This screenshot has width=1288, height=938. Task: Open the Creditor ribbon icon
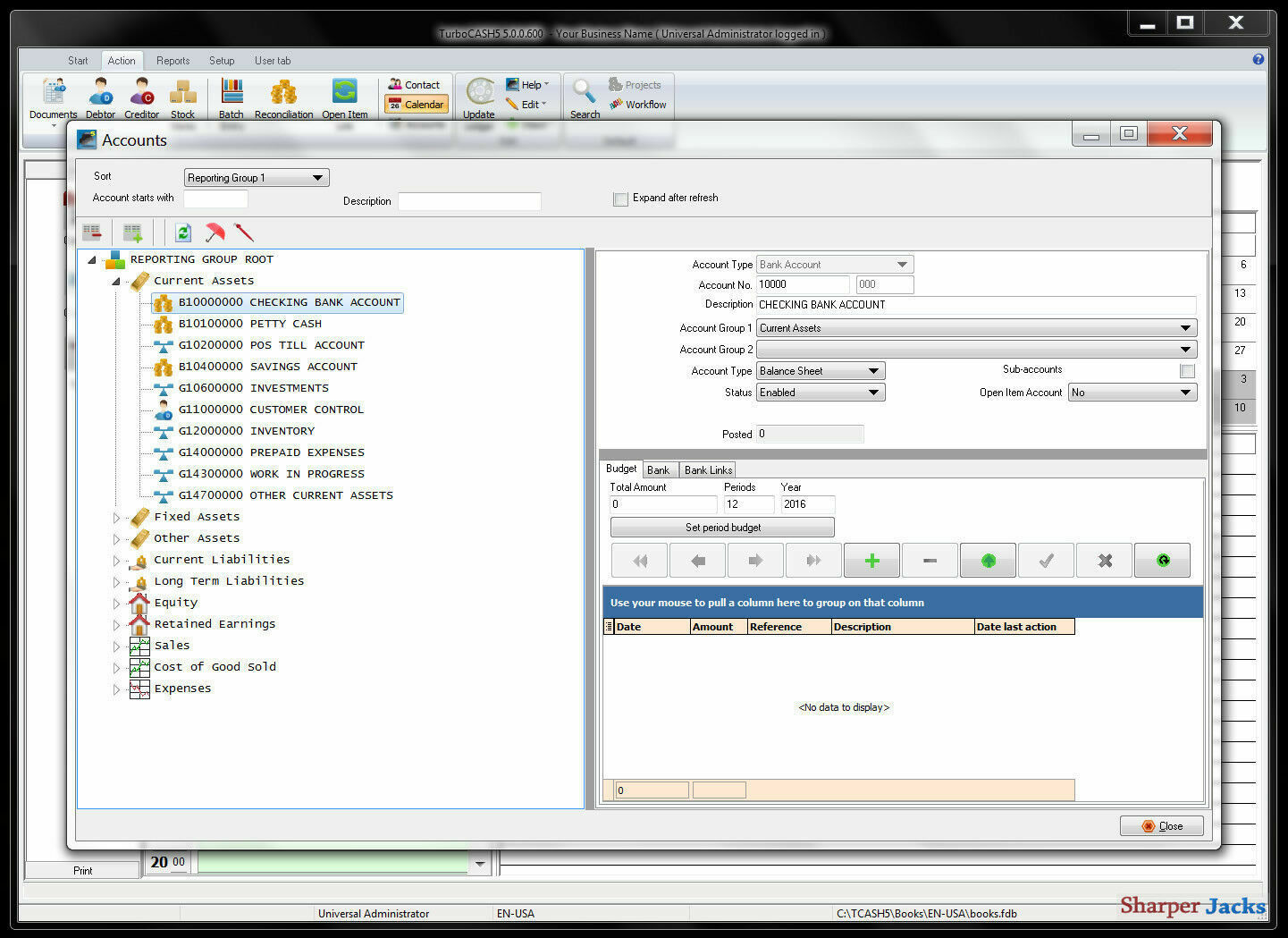[x=141, y=98]
